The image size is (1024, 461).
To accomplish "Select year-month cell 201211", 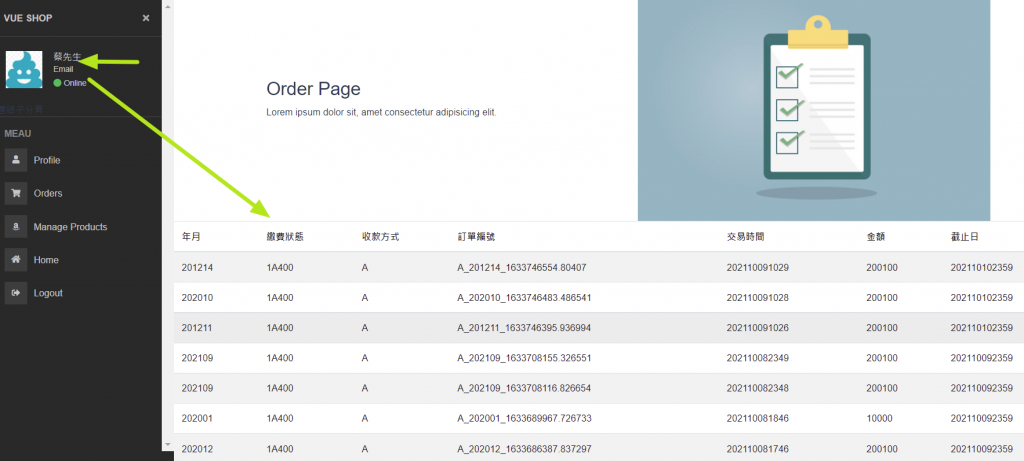I will tap(197, 328).
